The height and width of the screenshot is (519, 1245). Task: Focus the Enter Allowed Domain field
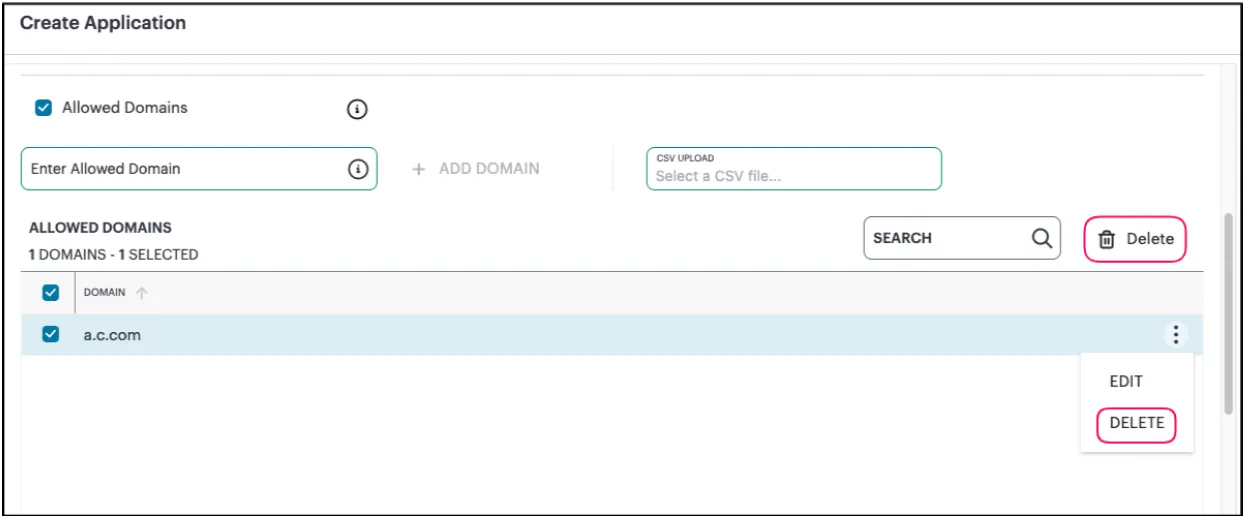tap(199, 169)
